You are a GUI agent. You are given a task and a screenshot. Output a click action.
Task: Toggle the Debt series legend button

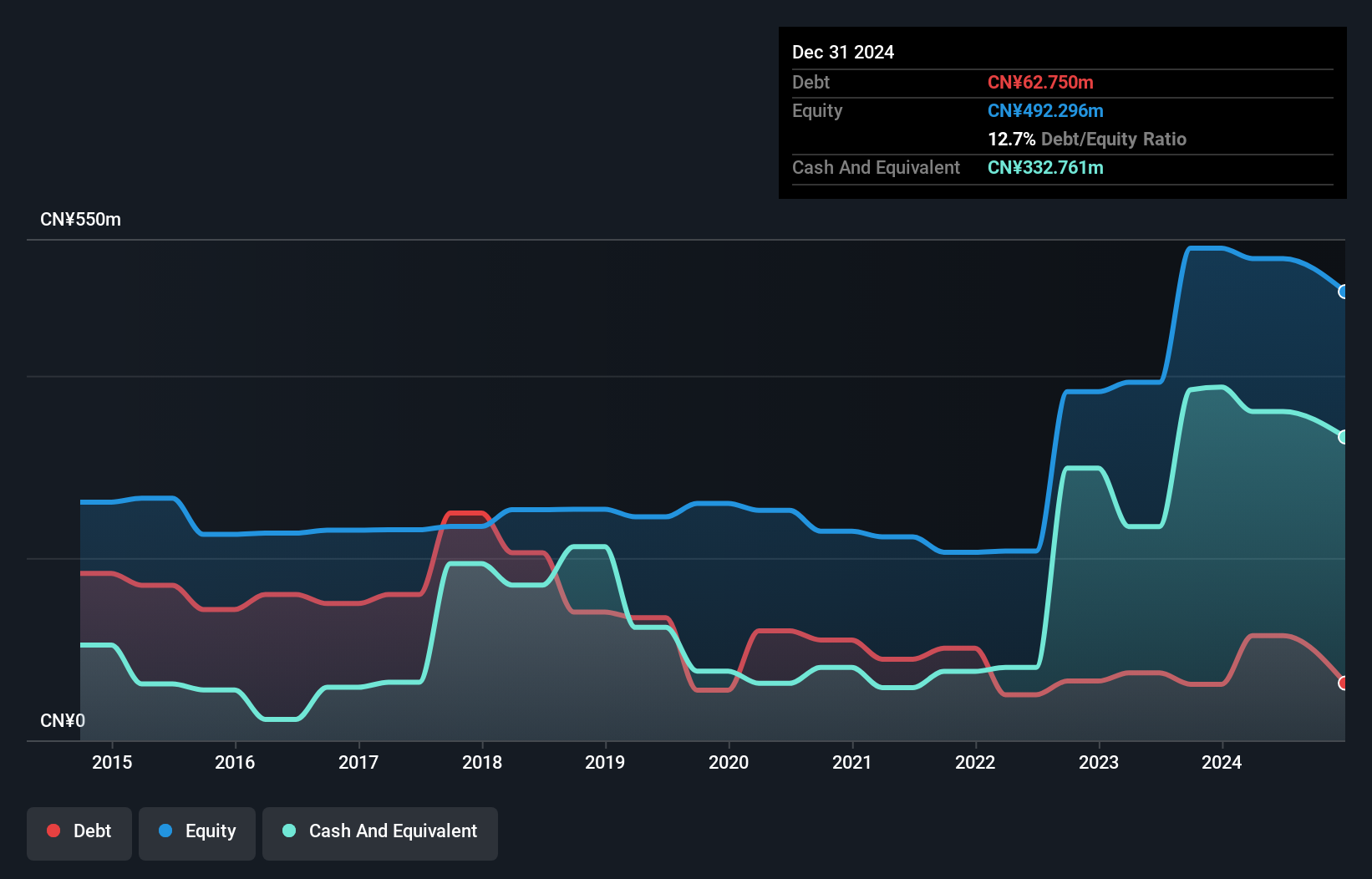tap(79, 833)
